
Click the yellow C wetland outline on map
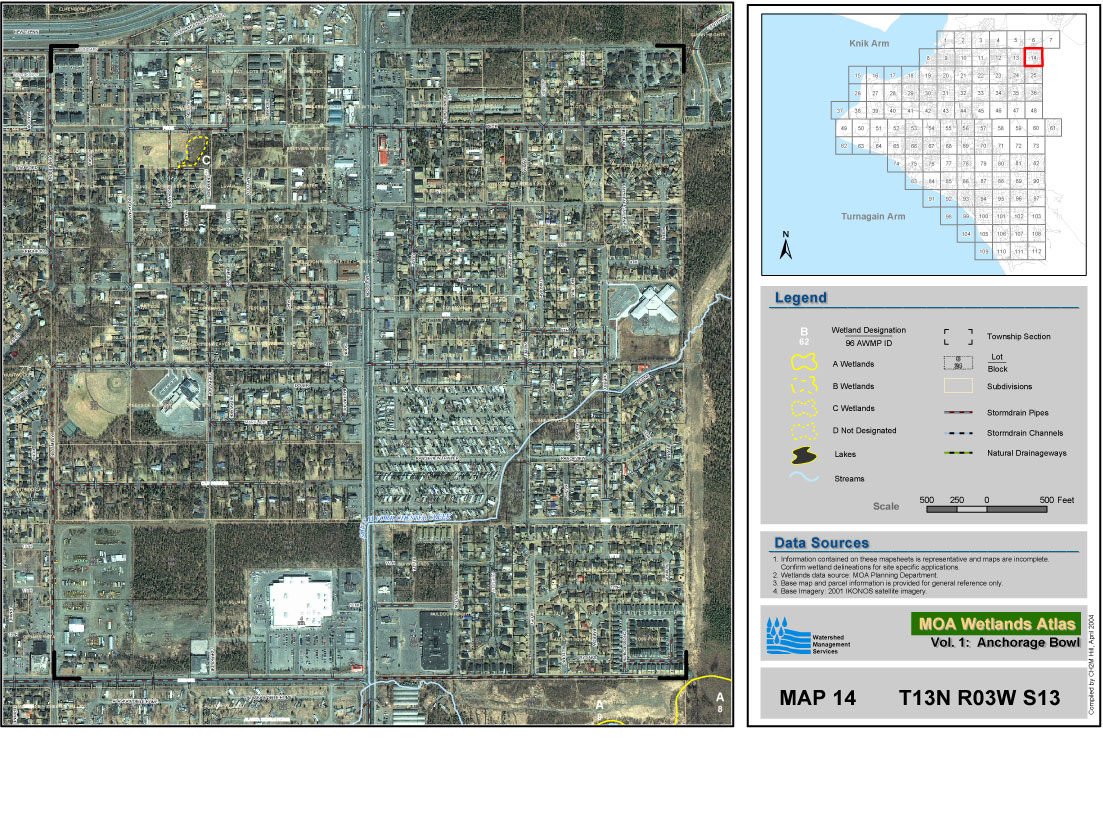click(x=191, y=152)
